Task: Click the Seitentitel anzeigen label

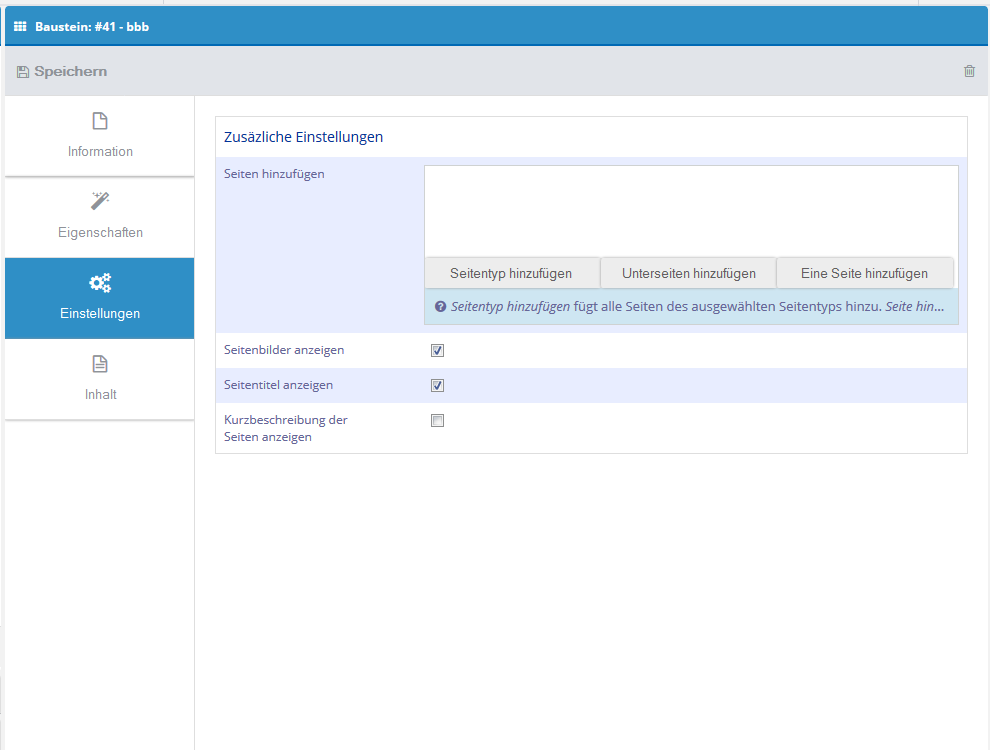Action: click(278, 385)
